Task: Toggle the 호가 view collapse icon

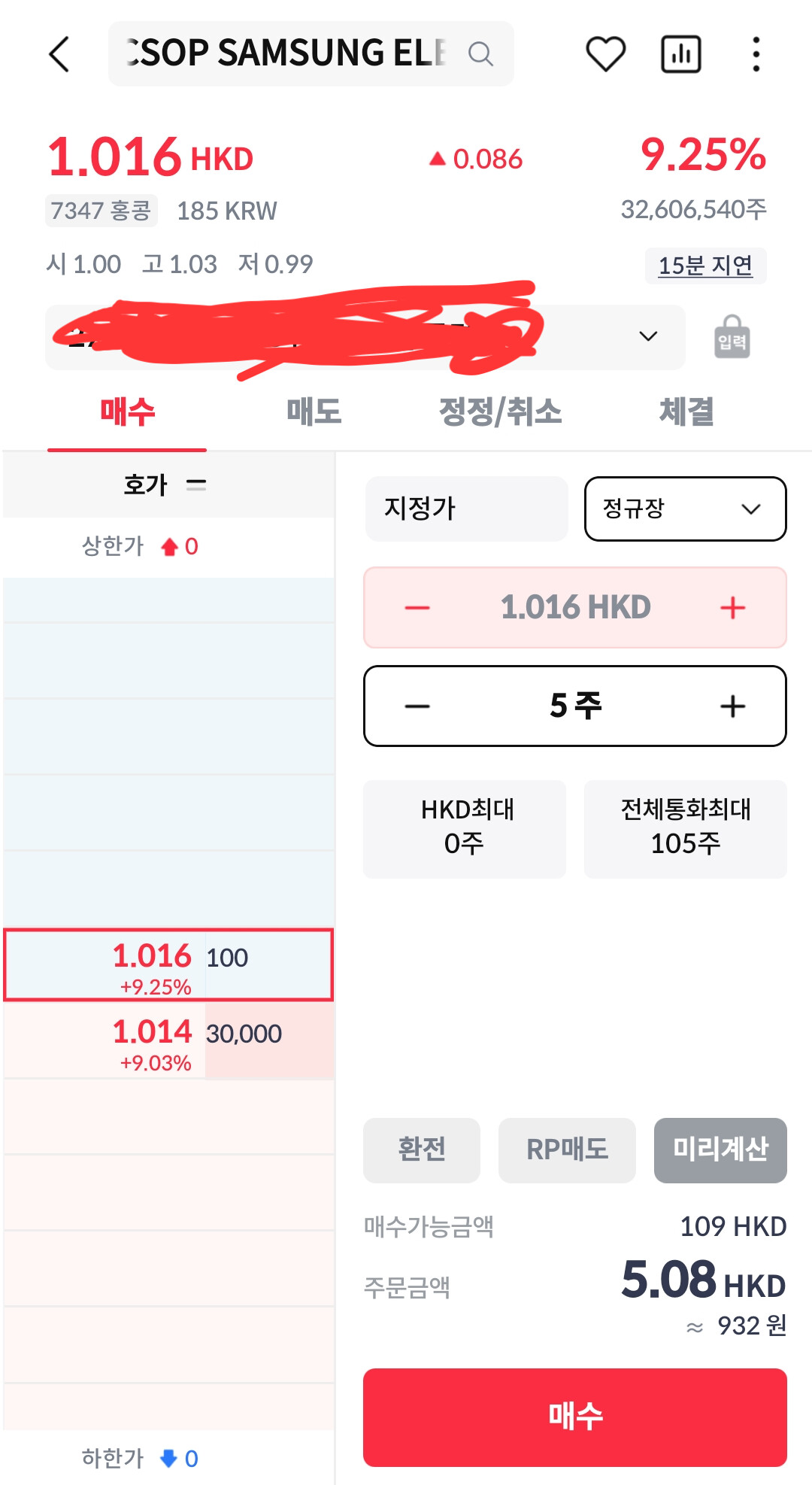Action: (x=196, y=484)
